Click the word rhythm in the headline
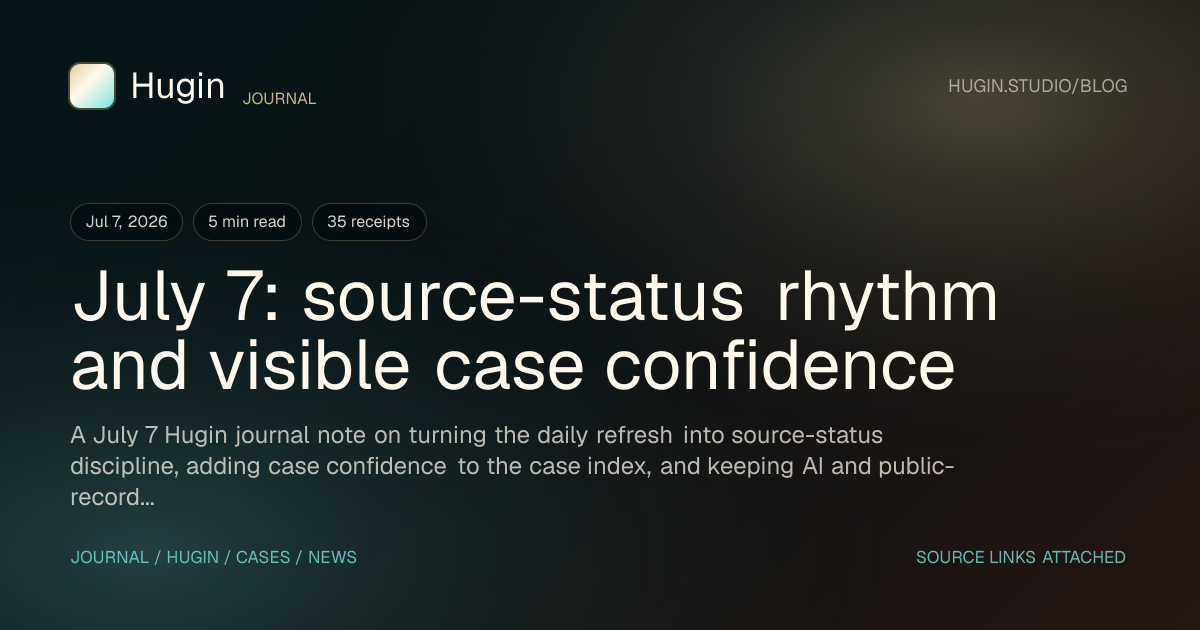Image resolution: width=1200 pixels, height=630 pixels. [x=887, y=297]
